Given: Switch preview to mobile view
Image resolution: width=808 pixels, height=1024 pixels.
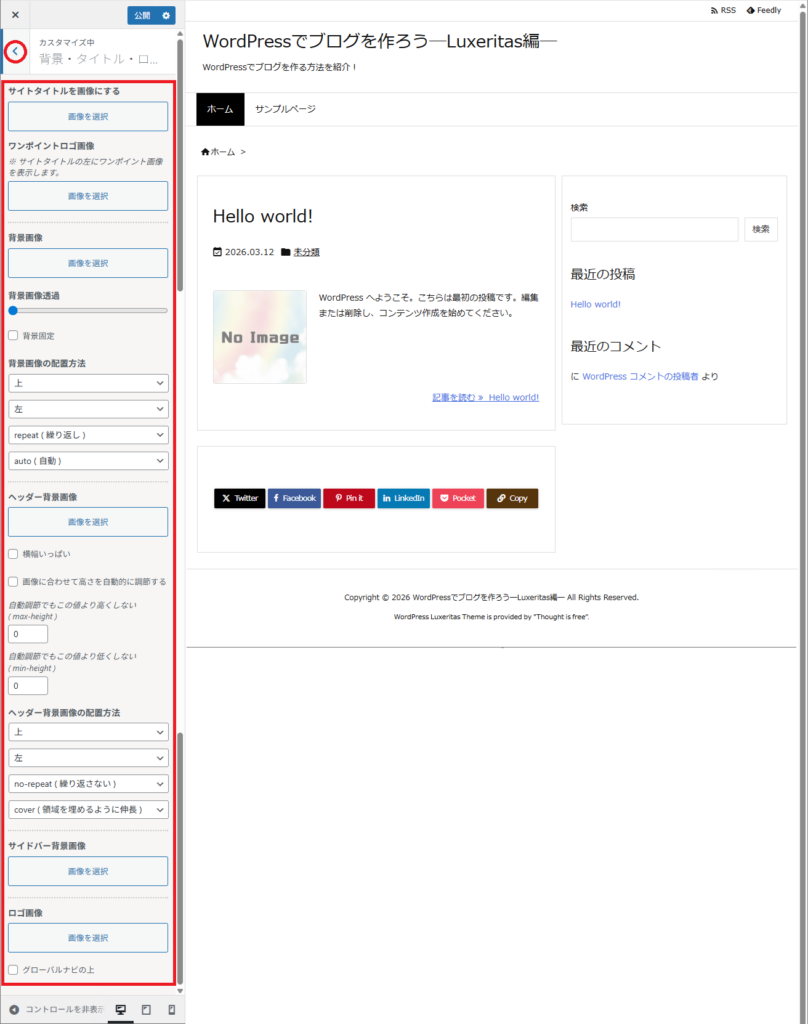Looking at the screenshot, I should pos(170,1010).
